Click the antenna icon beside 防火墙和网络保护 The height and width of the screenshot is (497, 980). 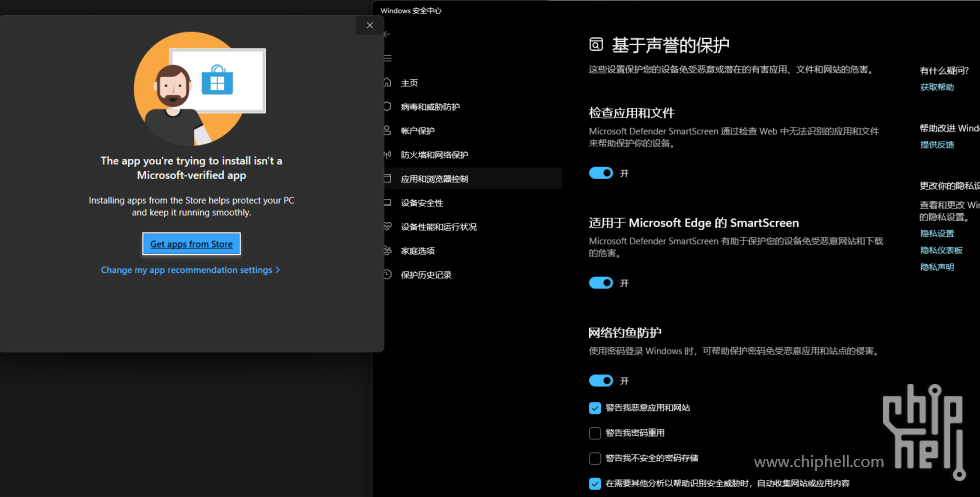pyautogui.click(x=388, y=154)
